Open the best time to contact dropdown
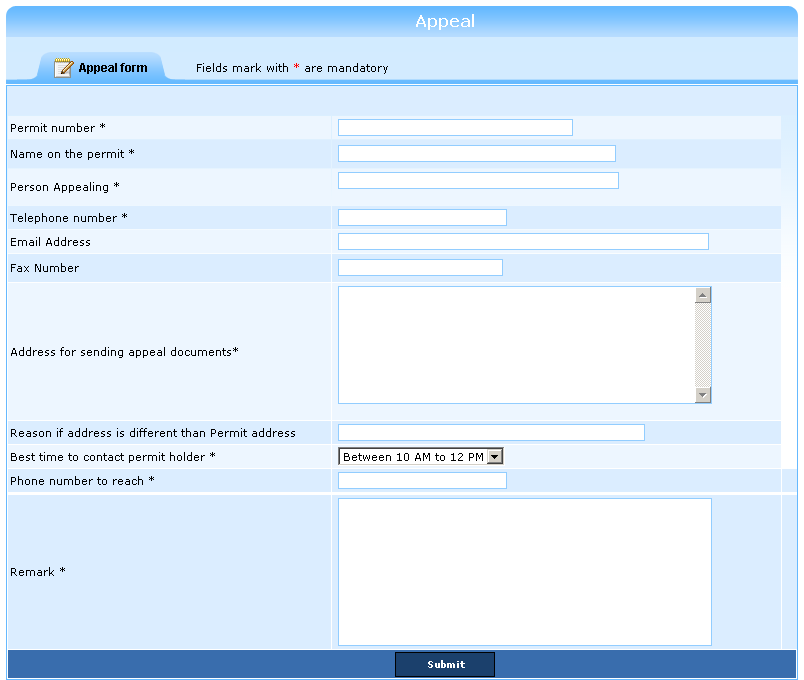Screen dimensions: 804x680 (420, 456)
